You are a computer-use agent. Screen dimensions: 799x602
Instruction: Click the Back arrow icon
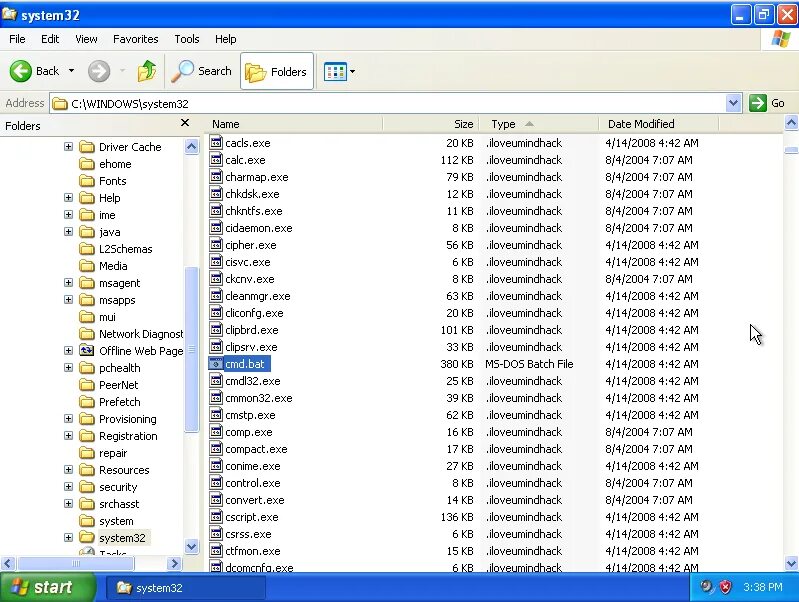coord(20,71)
